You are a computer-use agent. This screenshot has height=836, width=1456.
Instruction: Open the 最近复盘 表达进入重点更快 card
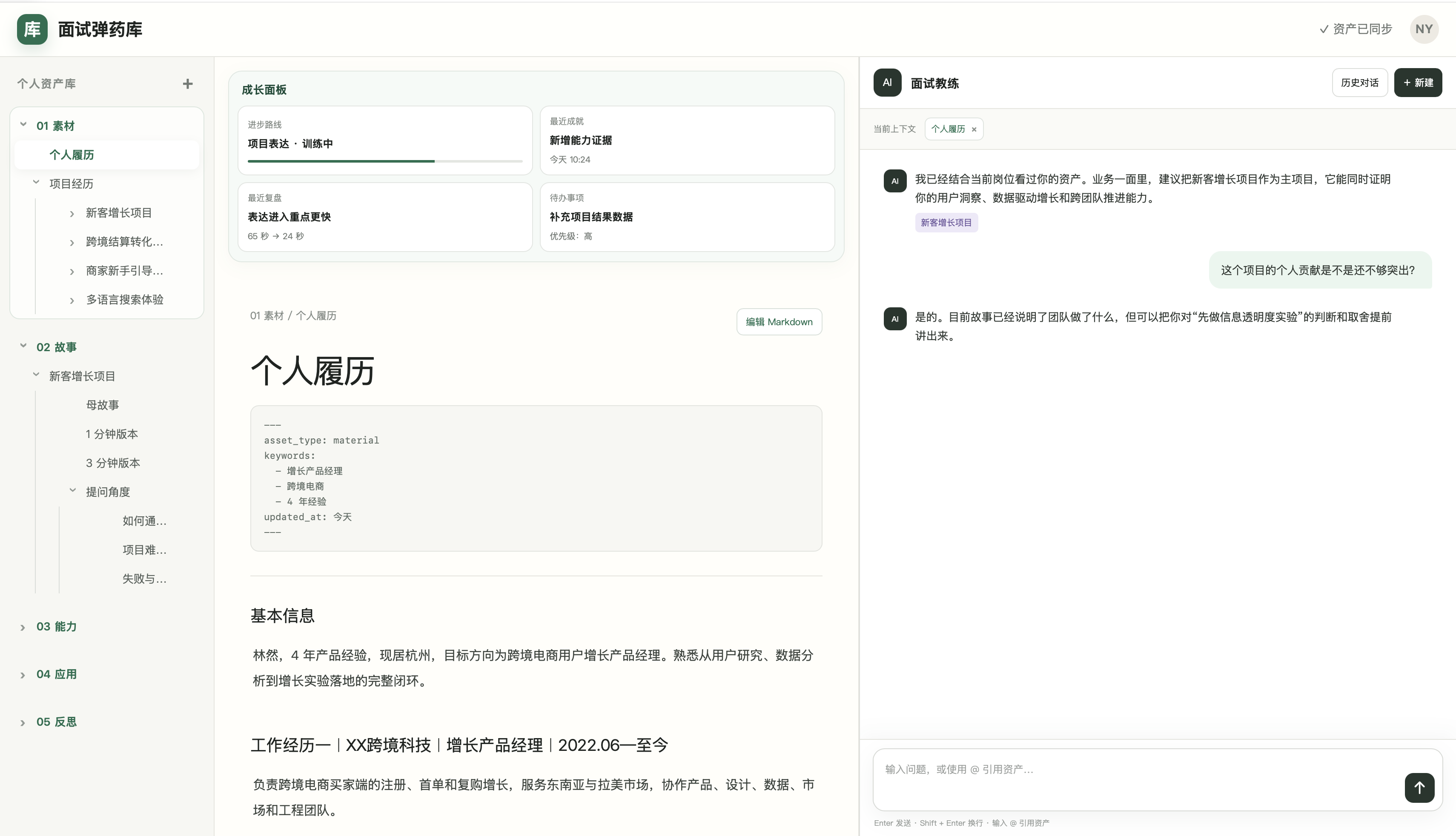tap(385, 217)
